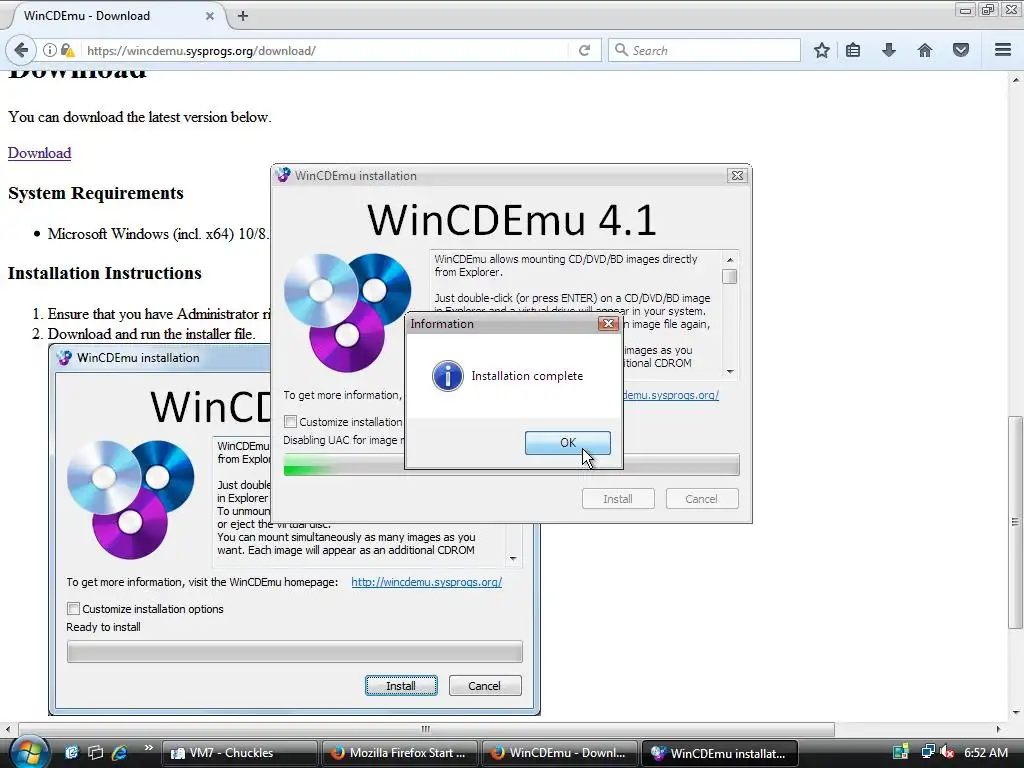
Task: Click the page's horizontal scrollbar thumb
Action: [x=426, y=729]
